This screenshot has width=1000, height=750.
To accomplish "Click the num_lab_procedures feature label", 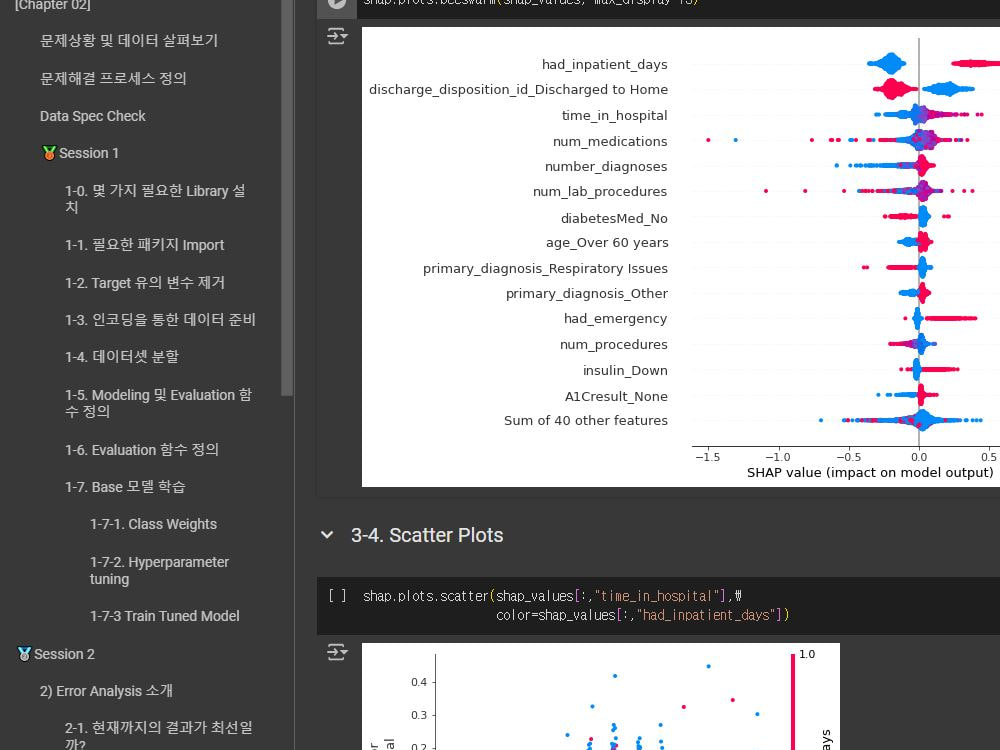I will coord(599,191).
